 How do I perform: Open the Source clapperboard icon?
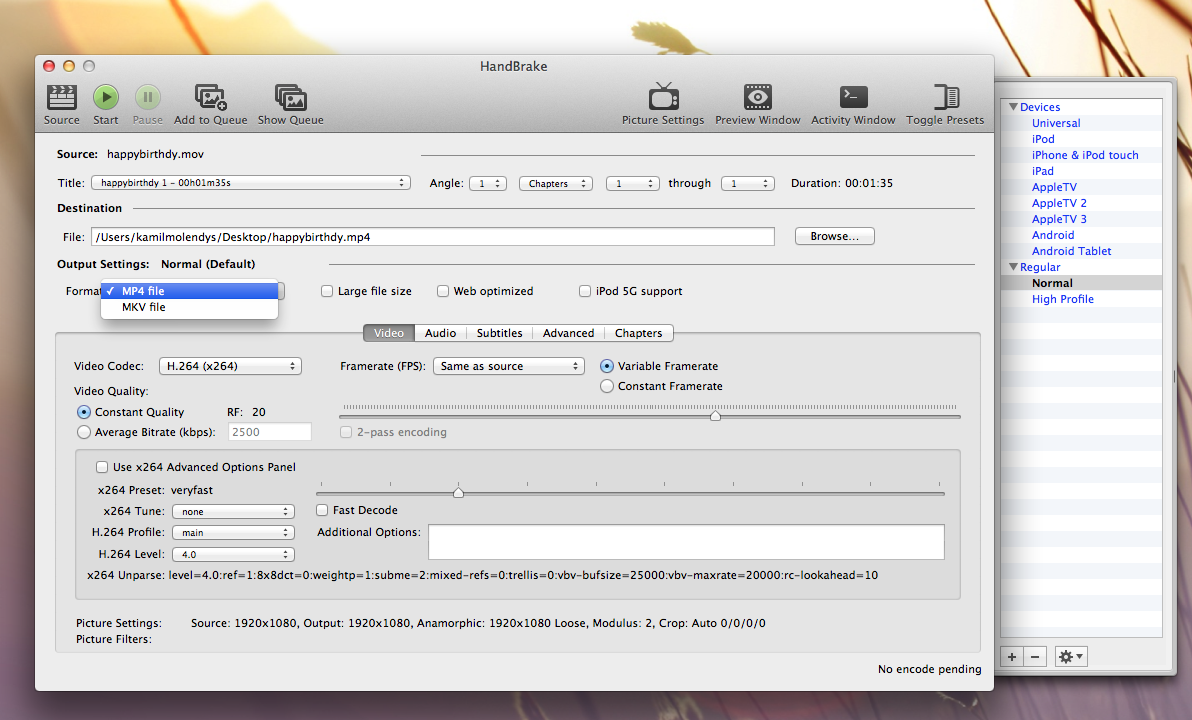[62, 98]
